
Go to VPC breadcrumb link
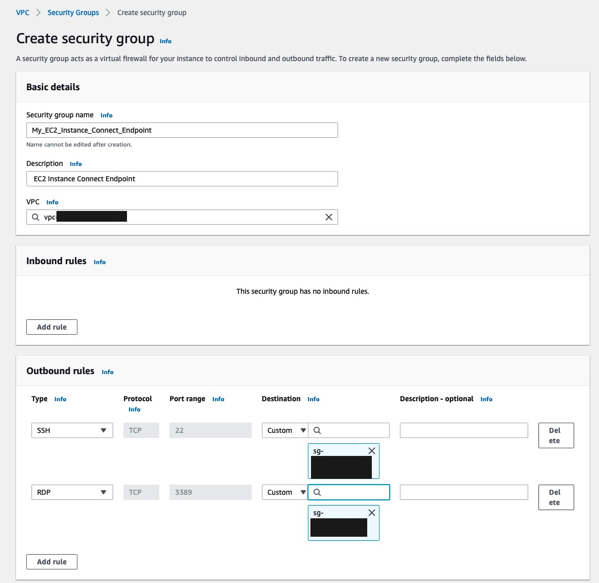pos(23,13)
